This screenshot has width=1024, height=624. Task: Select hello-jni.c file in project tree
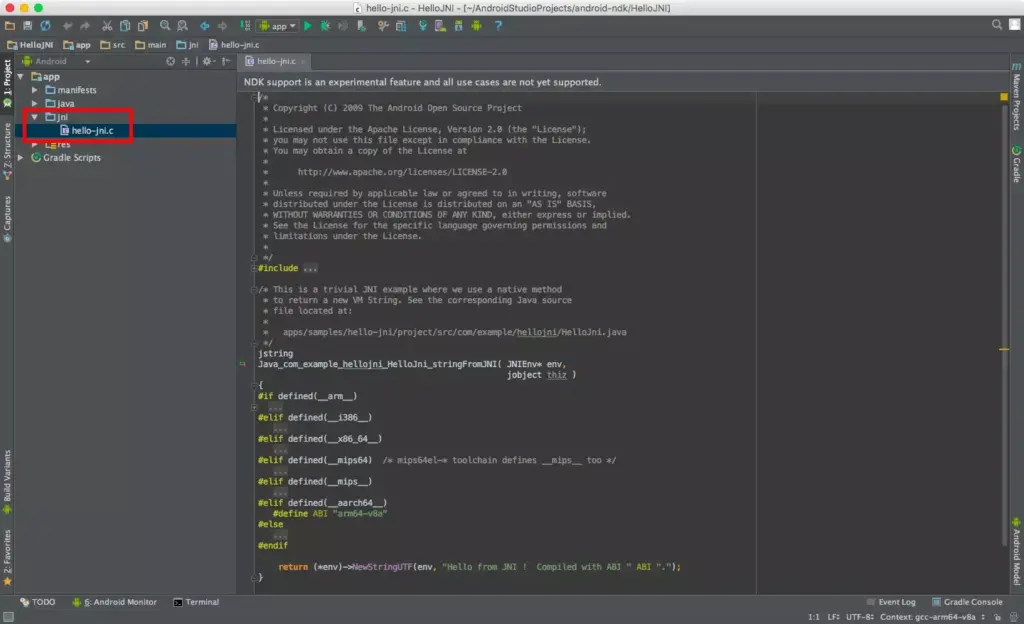point(94,130)
